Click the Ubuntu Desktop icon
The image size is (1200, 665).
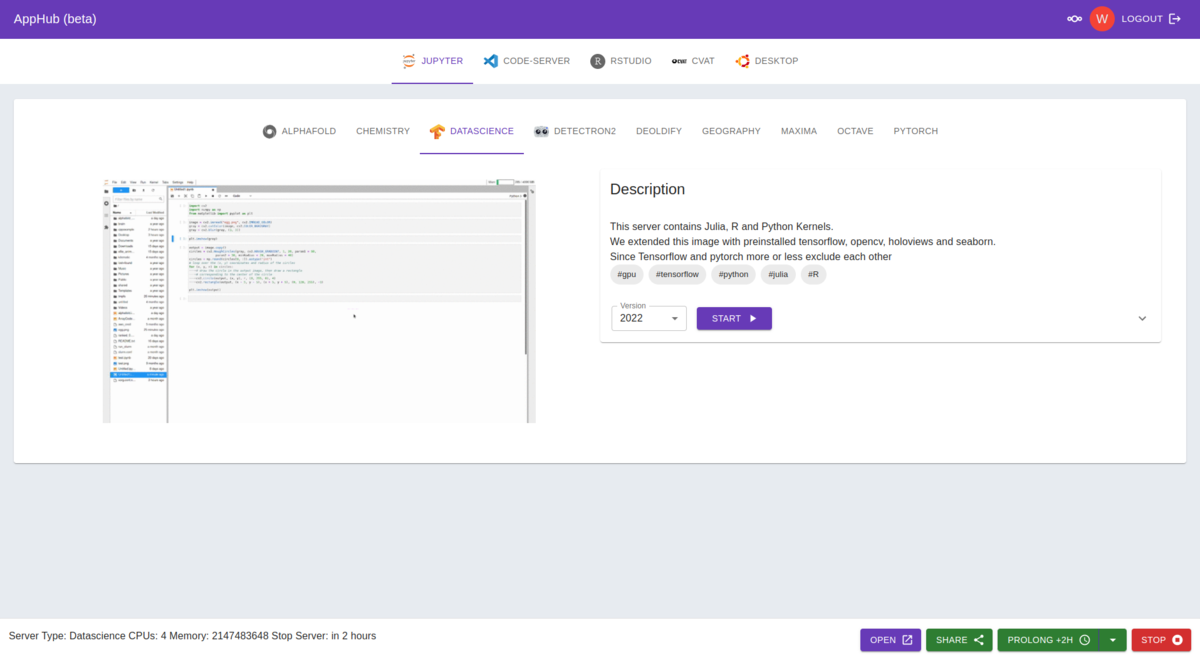point(742,61)
